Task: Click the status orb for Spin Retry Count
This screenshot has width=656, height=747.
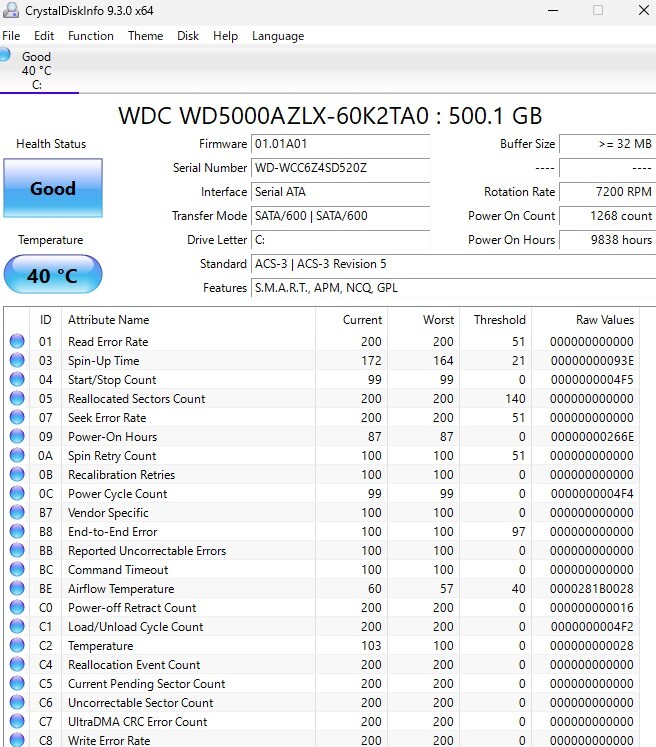Action: coord(17,455)
